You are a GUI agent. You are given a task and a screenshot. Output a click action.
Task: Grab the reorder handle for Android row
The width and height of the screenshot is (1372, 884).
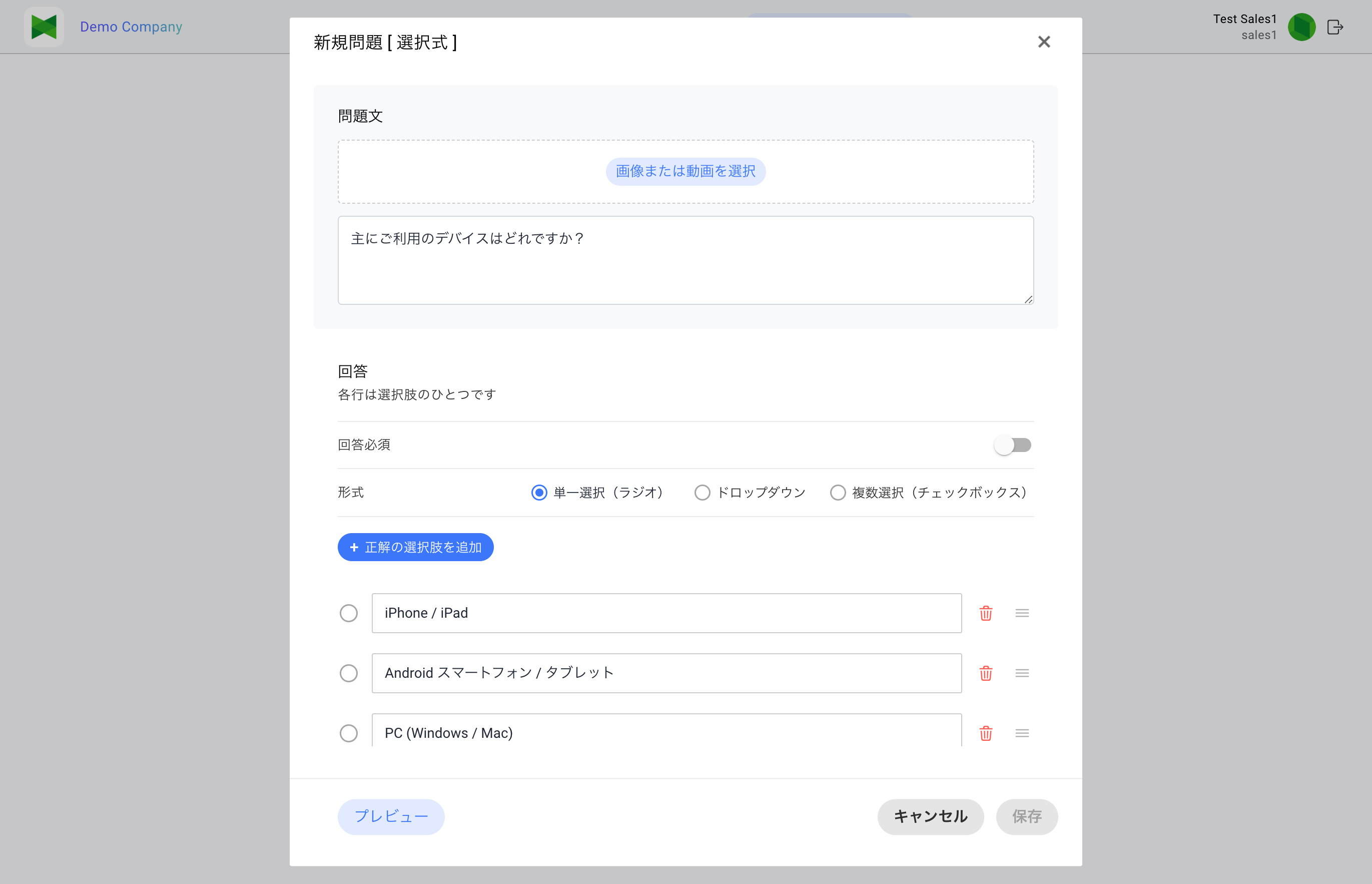coord(1022,673)
